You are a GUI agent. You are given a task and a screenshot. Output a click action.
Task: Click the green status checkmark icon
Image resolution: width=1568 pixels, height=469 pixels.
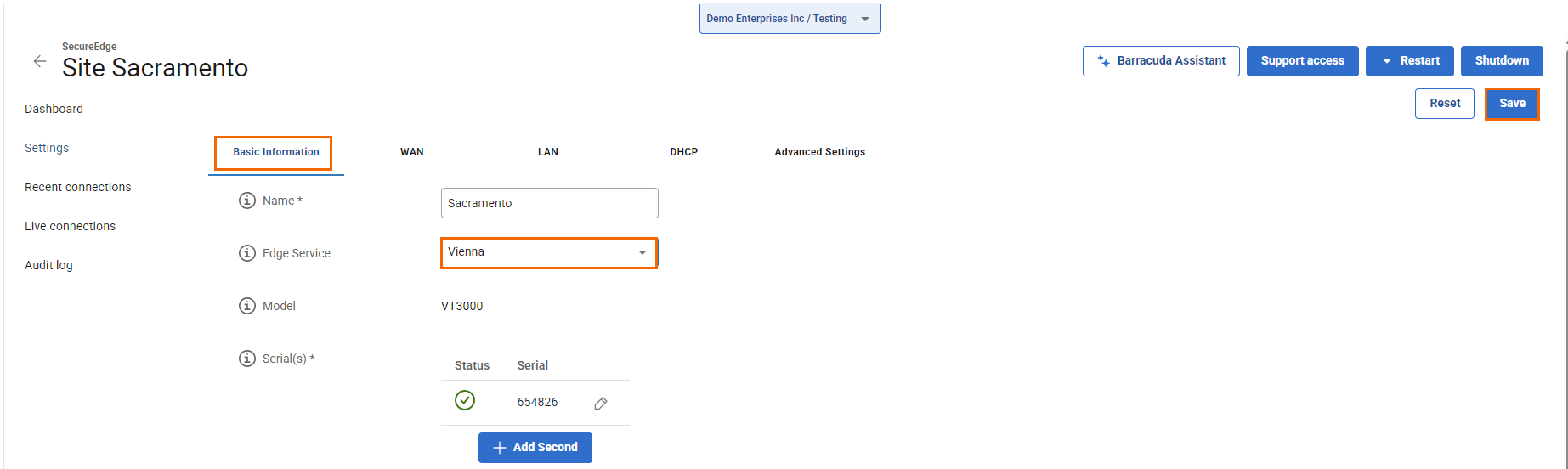coord(465,400)
